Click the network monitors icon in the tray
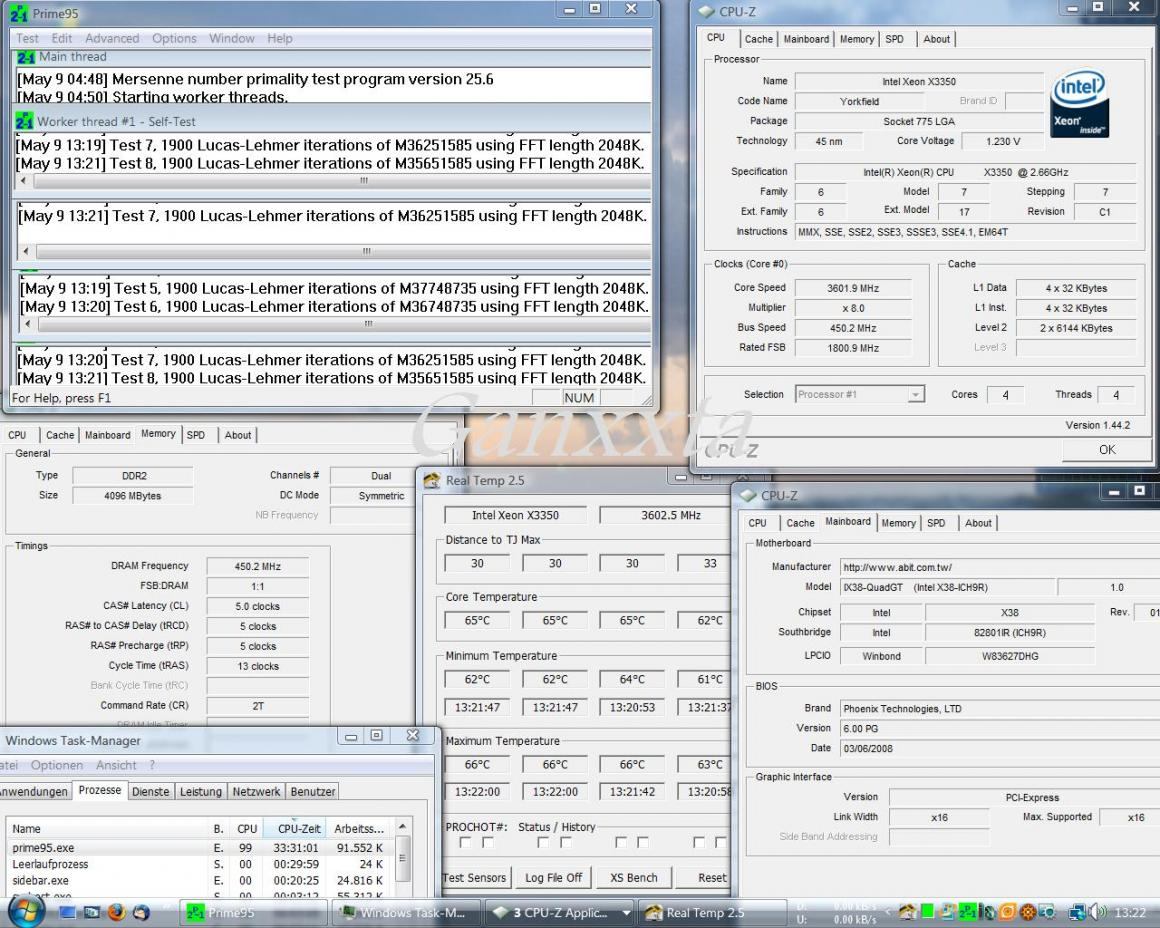 pos(1078,912)
